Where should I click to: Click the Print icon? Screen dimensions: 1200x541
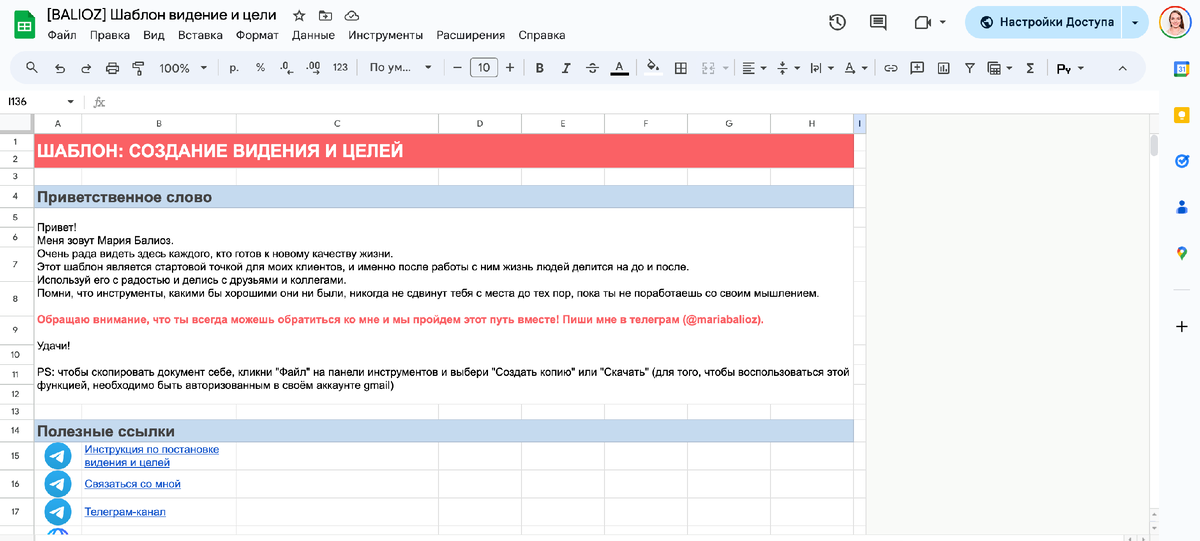112,68
